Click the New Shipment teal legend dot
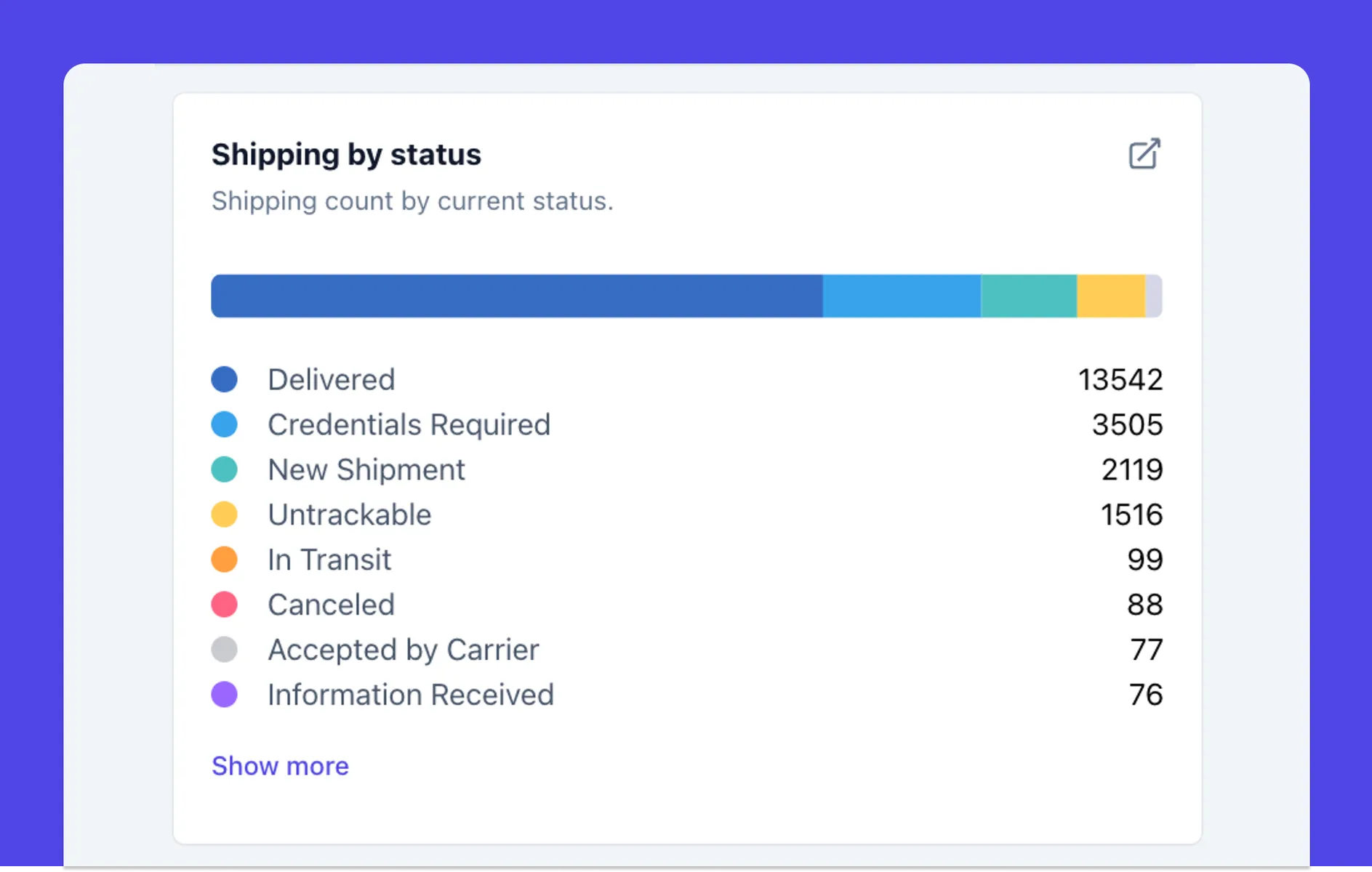The image size is (1372, 872). pos(224,469)
